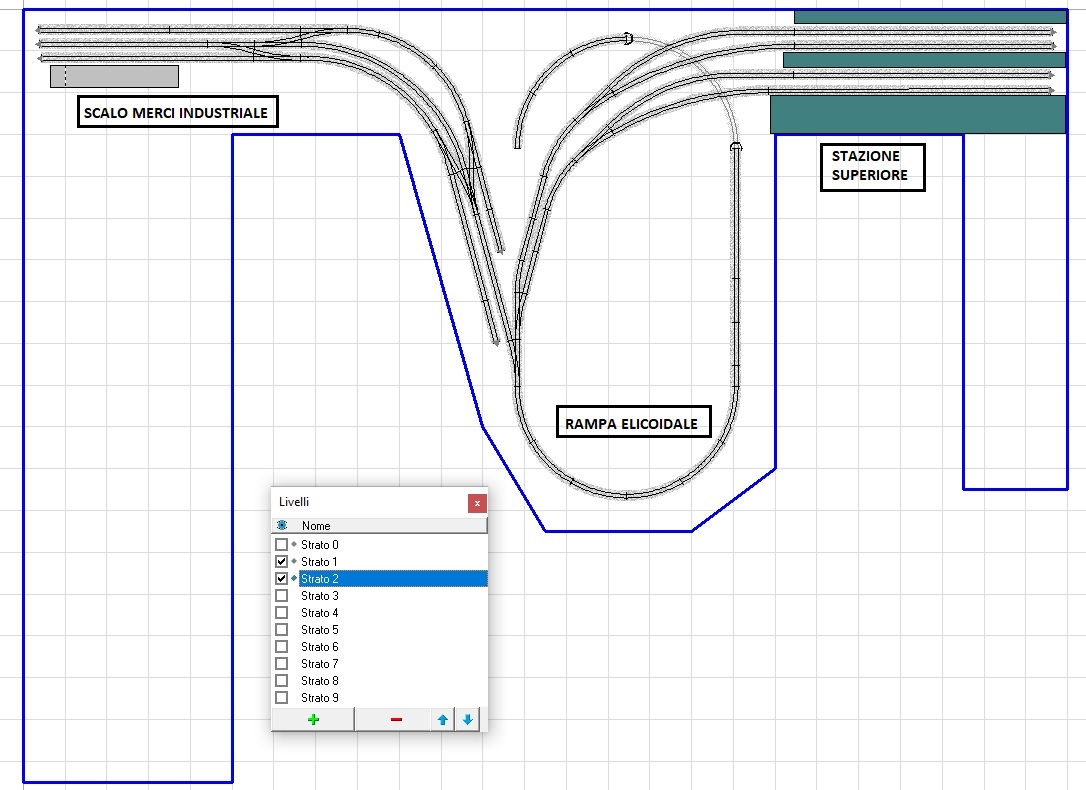Image resolution: width=1086 pixels, height=790 pixels.
Task: Select the SCALO MERCI INDUSTRIALE label
Action: coord(176,113)
